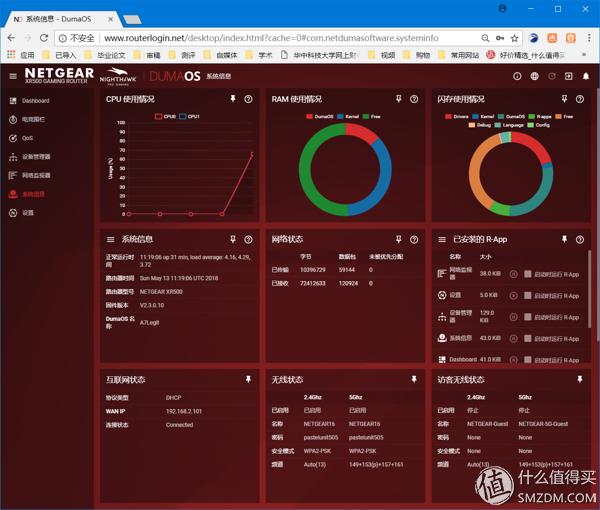Start the 设置 R-App
Screen dimensions: 600x510
pos(514,295)
